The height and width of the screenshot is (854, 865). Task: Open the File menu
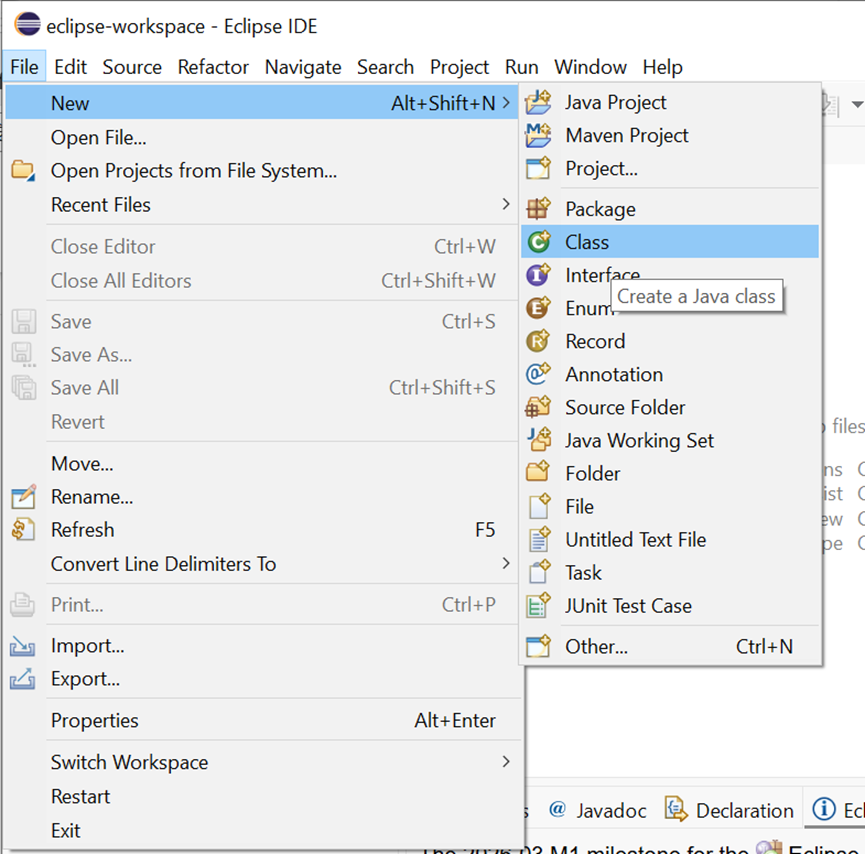pos(24,67)
